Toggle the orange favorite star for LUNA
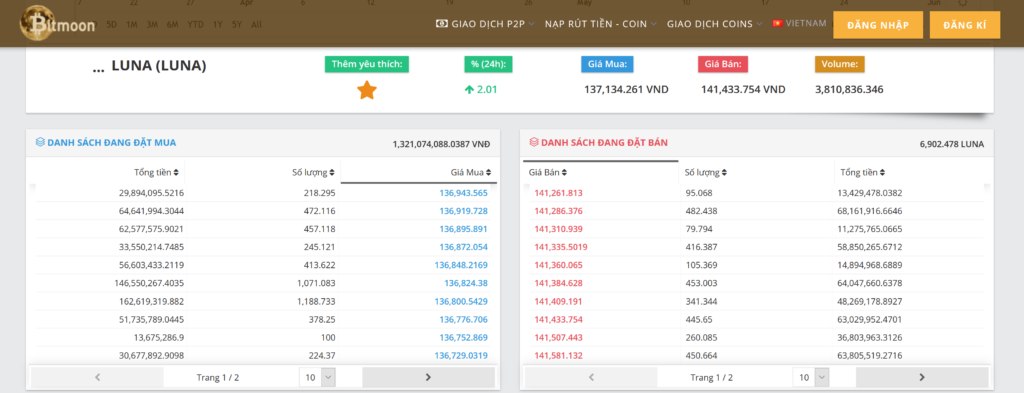This screenshot has width=1024, height=393. [x=367, y=90]
